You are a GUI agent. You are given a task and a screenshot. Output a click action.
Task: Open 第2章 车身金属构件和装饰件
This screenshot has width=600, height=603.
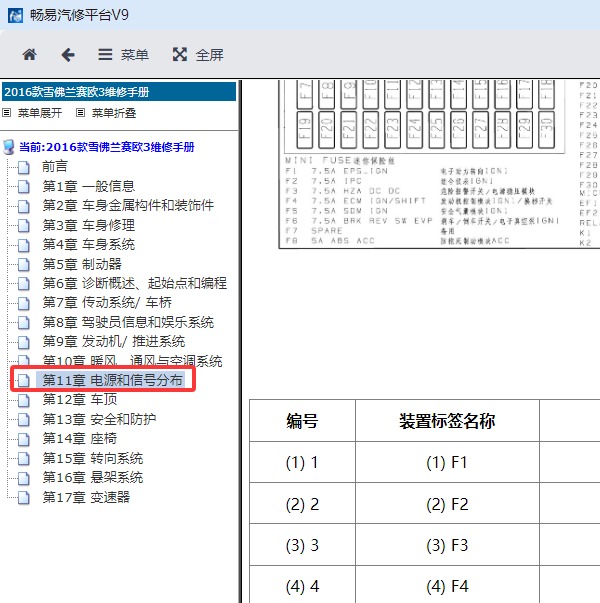128,205
